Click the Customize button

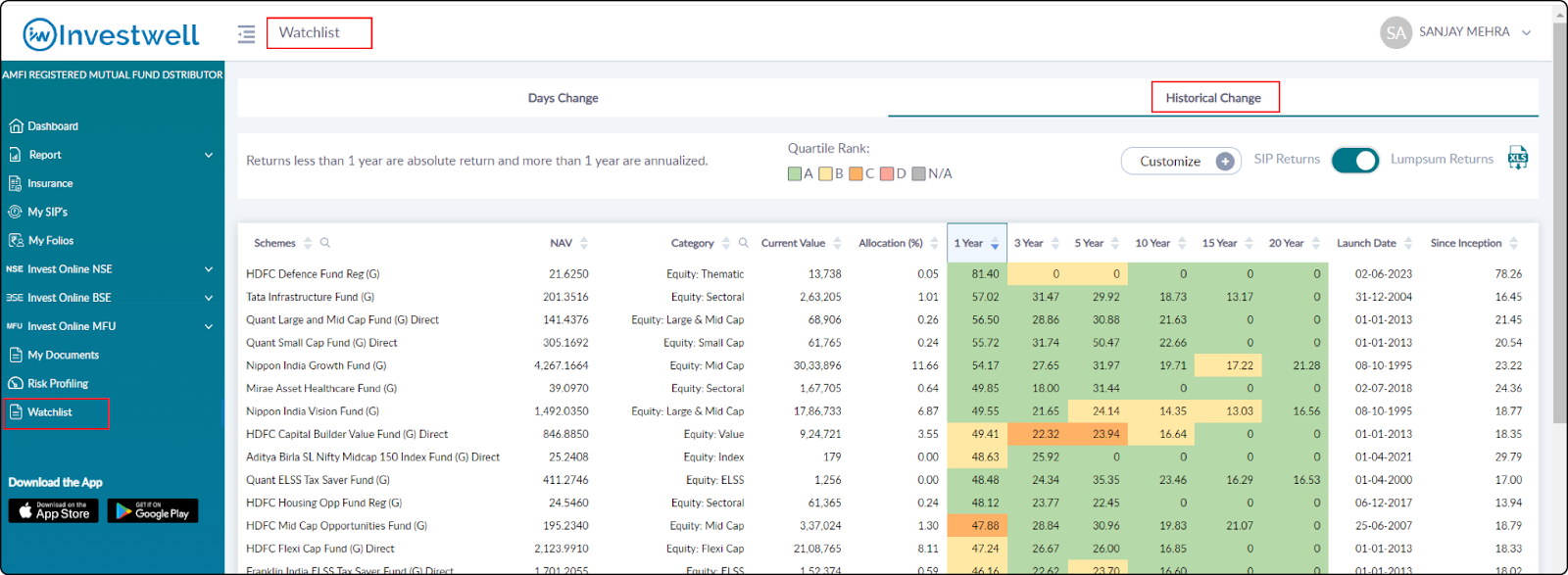pos(1181,162)
